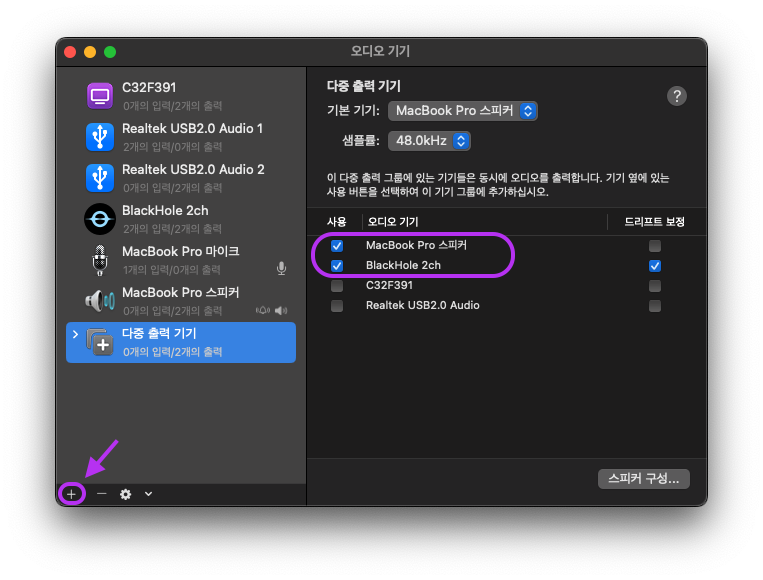
Task: Click the 다중 출력 기기 multi-output icon
Action: (100, 342)
